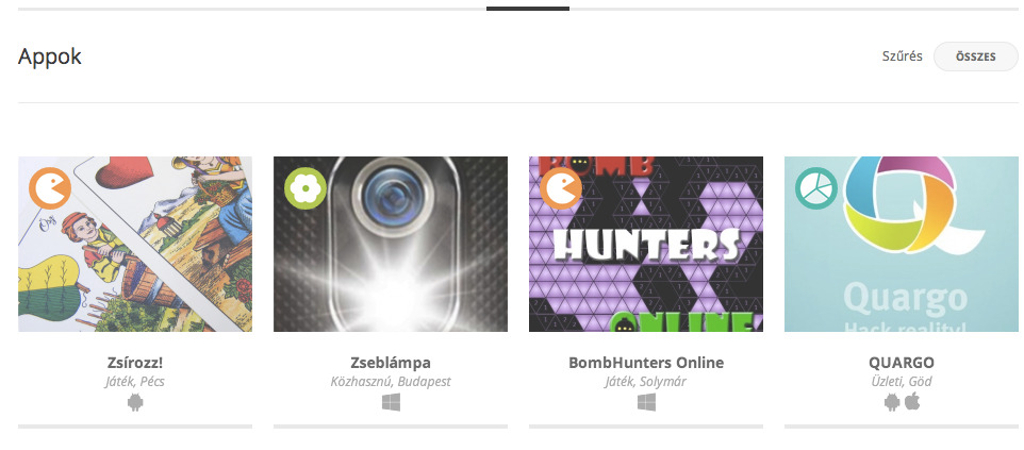
Task: Open the BombHunters Online game thumbnail
Action: point(646,244)
